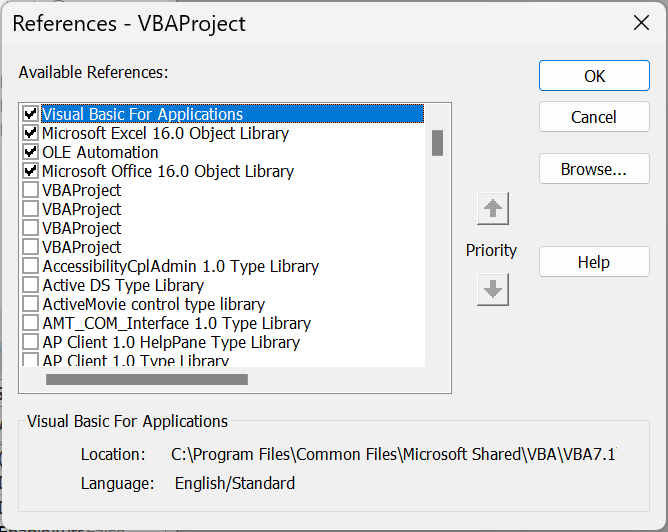Click the horizontal scrollbar thumb below the list
This screenshot has width=668, height=532.
click(x=147, y=380)
